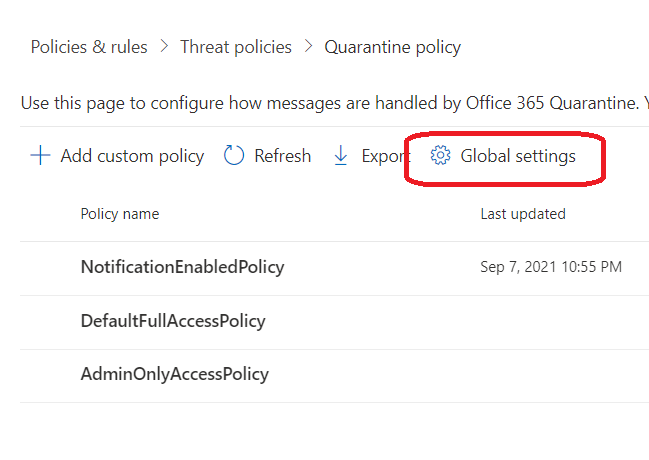Click the Global settings gear icon
The width and height of the screenshot is (649, 460).
440,156
